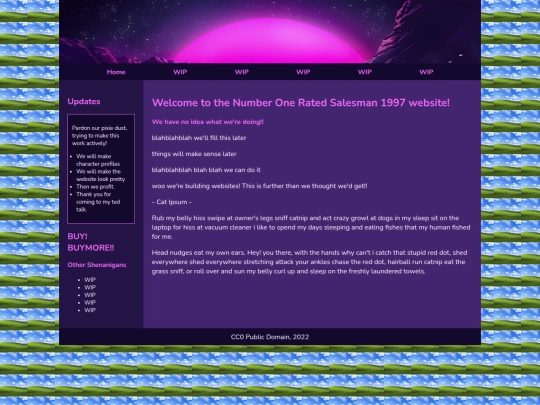Click the middle WIP link of five in nav bar

tap(303, 72)
